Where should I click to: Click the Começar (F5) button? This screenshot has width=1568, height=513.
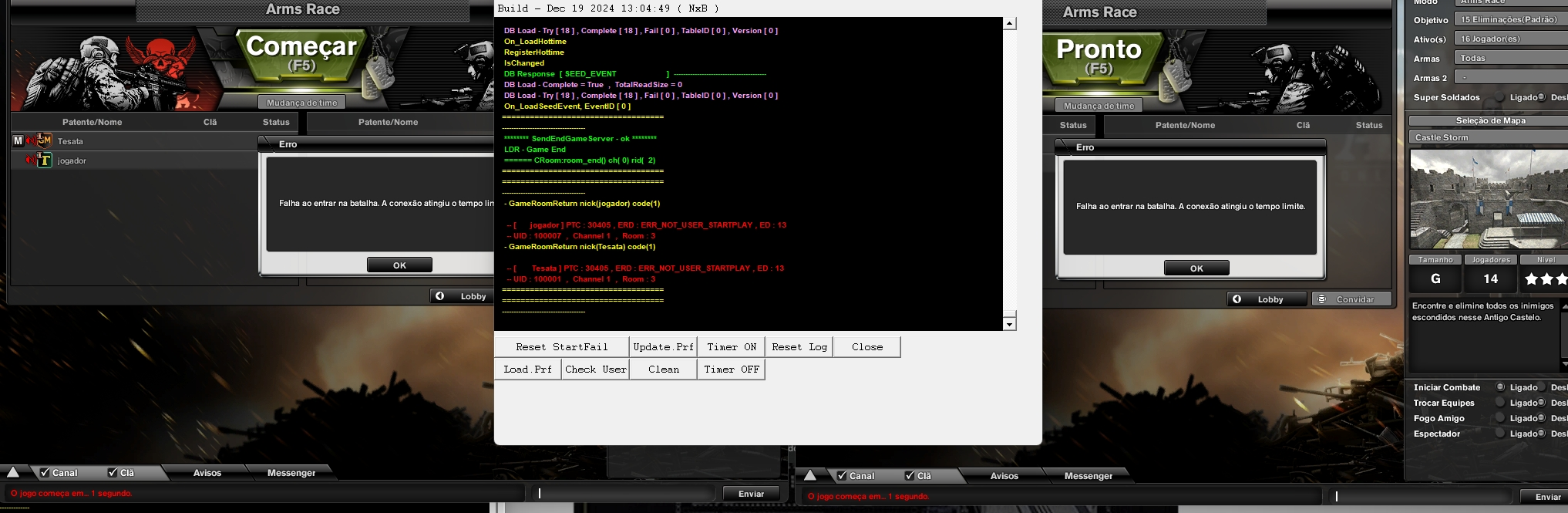(301, 54)
